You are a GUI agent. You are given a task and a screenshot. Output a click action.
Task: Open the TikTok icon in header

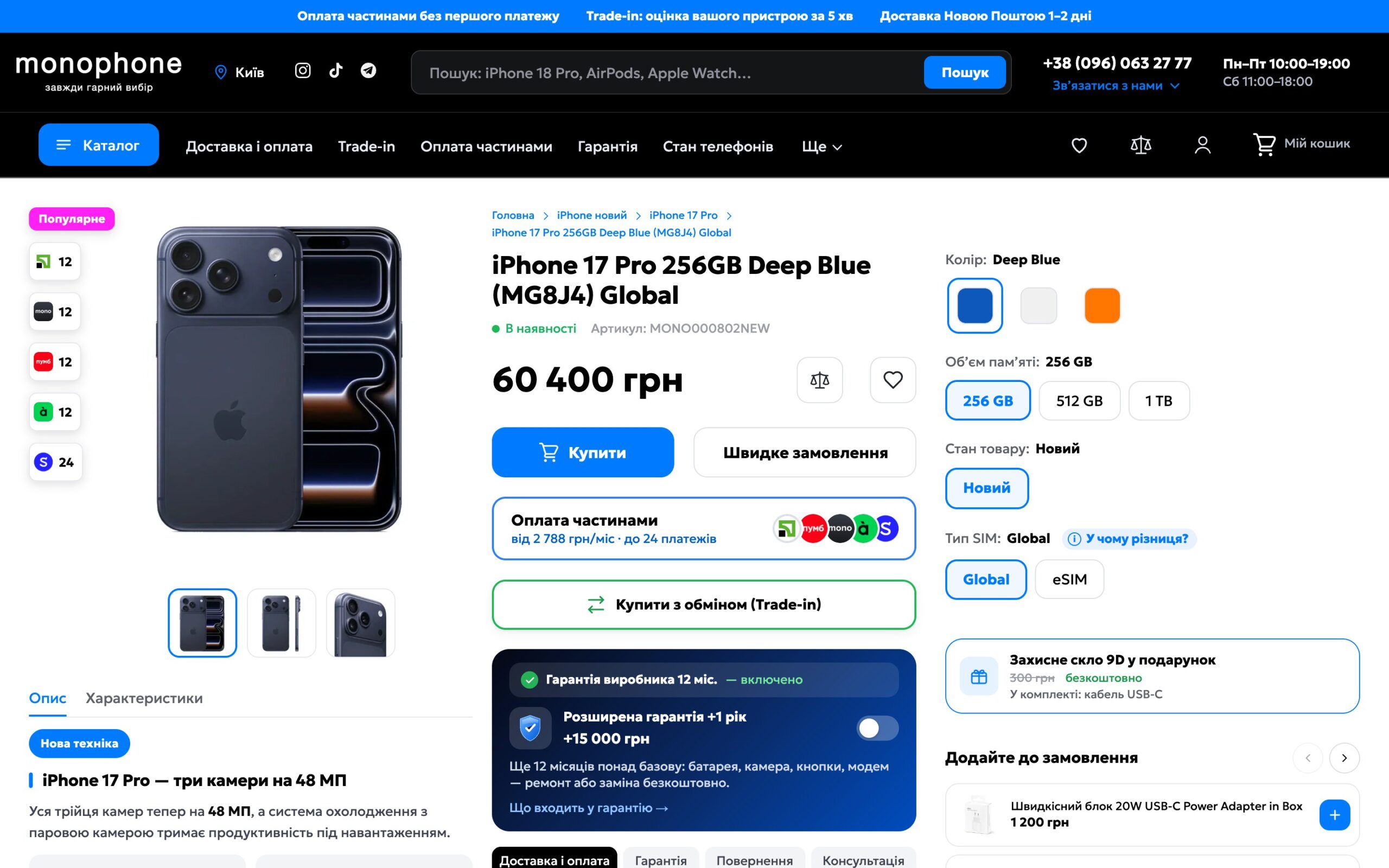tap(336, 71)
